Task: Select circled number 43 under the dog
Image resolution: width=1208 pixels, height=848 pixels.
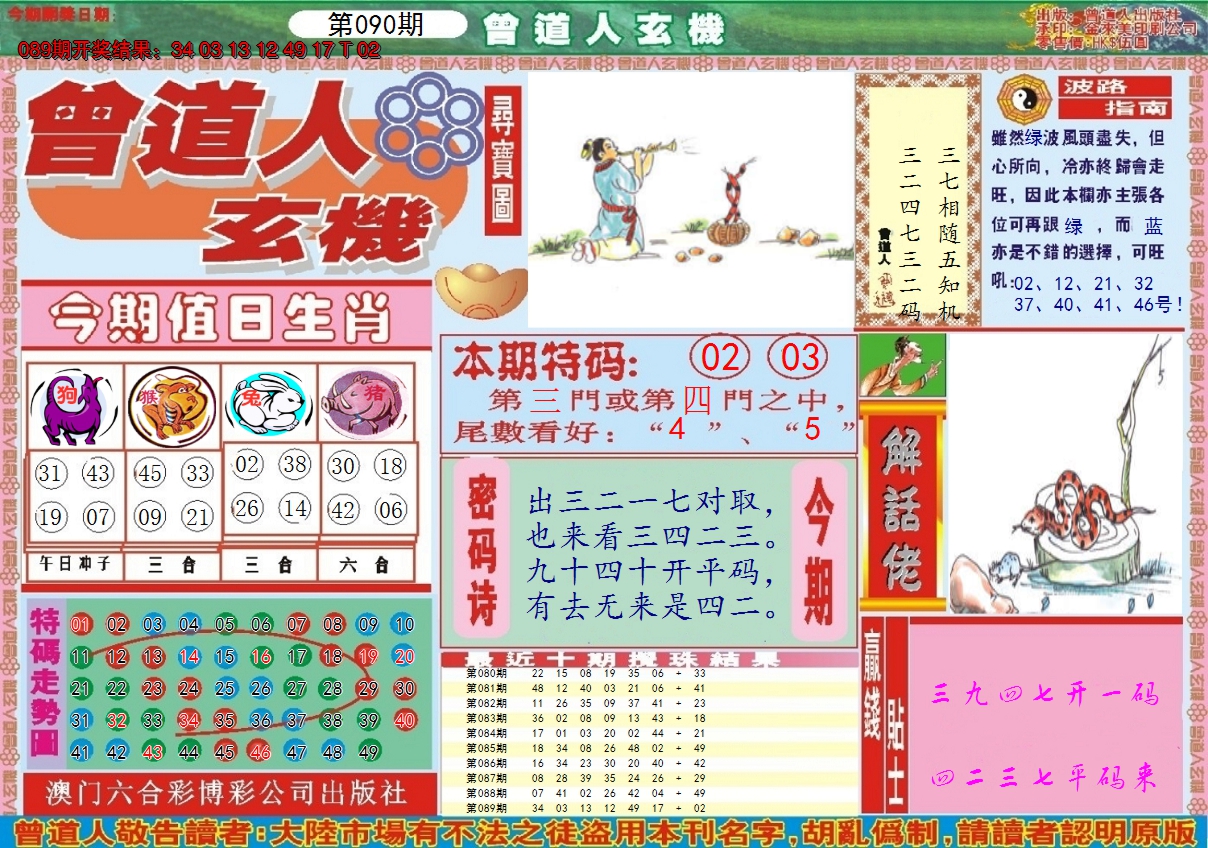Action: coord(99,473)
